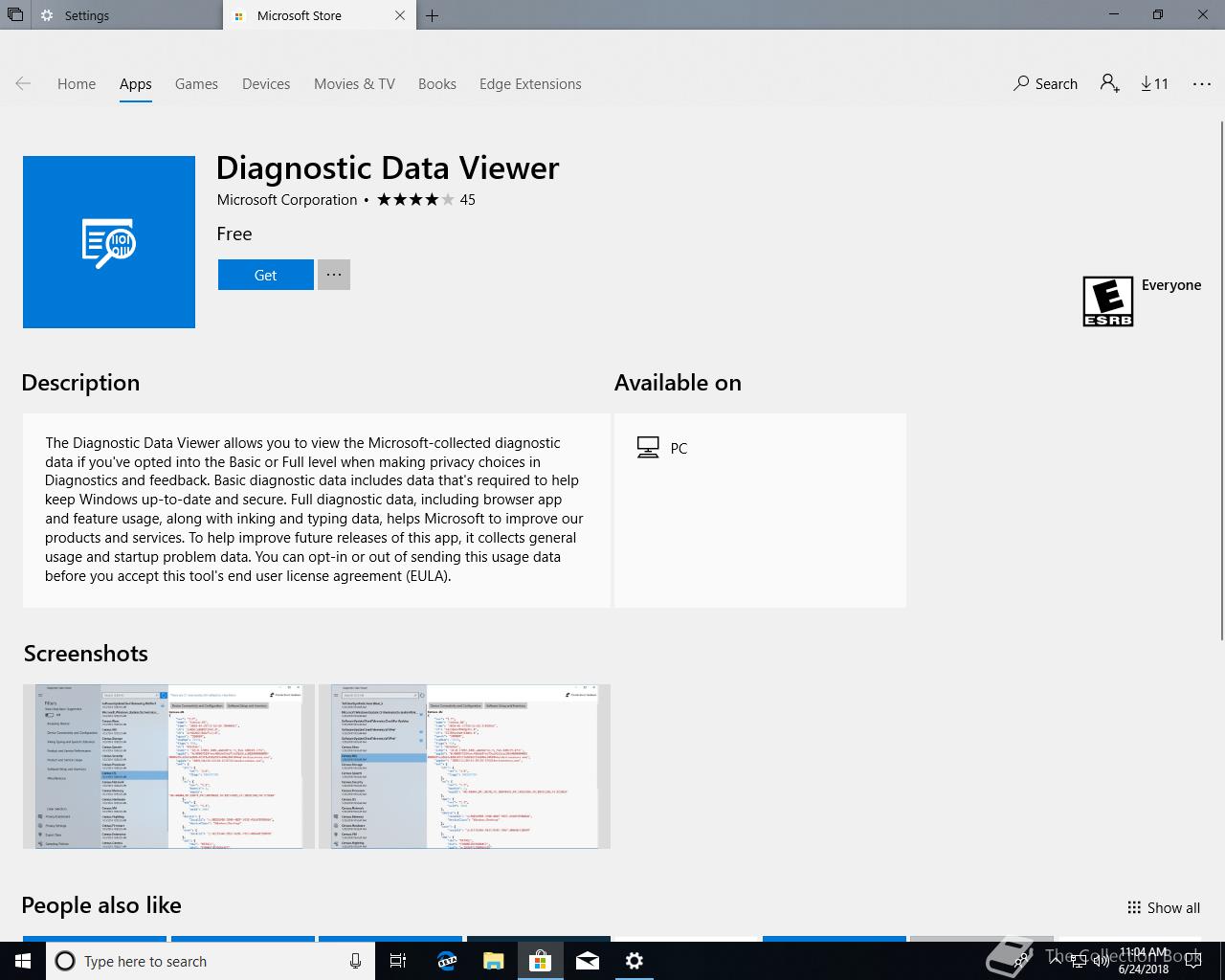Viewport: 1225px width, 980px height.
Task: Click the taskbar search box
Action: [x=211, y=961]
